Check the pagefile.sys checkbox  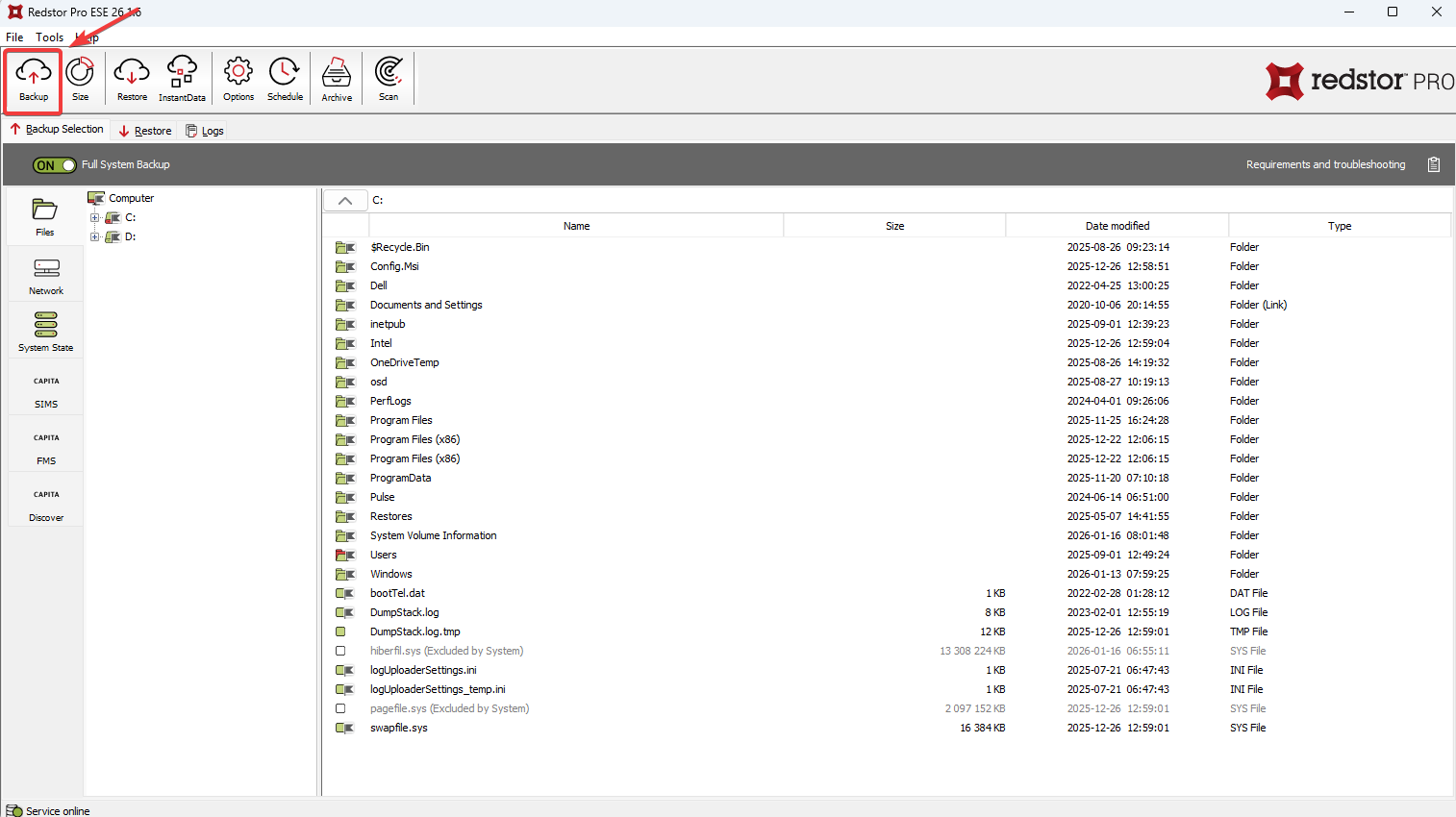click(340, 708)
